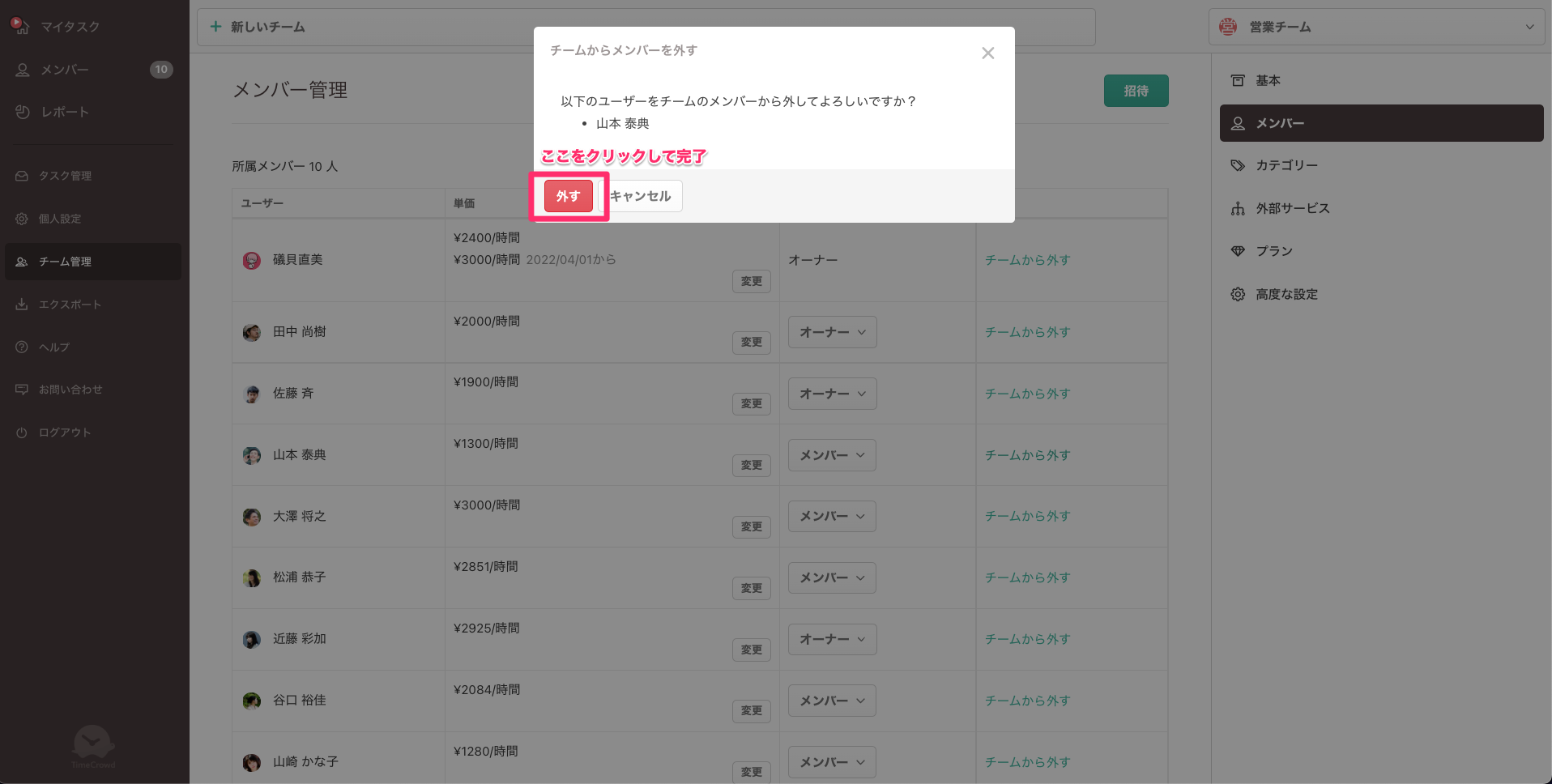
Task: Click キャンセル in the dialog
Action: (x=641, y=196)
